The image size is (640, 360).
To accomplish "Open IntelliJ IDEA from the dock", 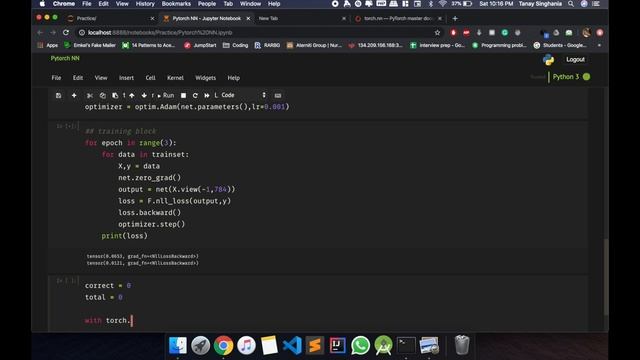I will point(338,345).
